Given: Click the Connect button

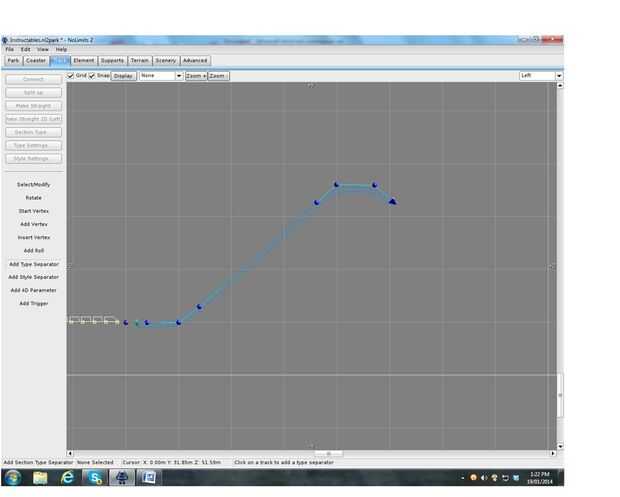Looking at the screenshot, I should 34,79.
